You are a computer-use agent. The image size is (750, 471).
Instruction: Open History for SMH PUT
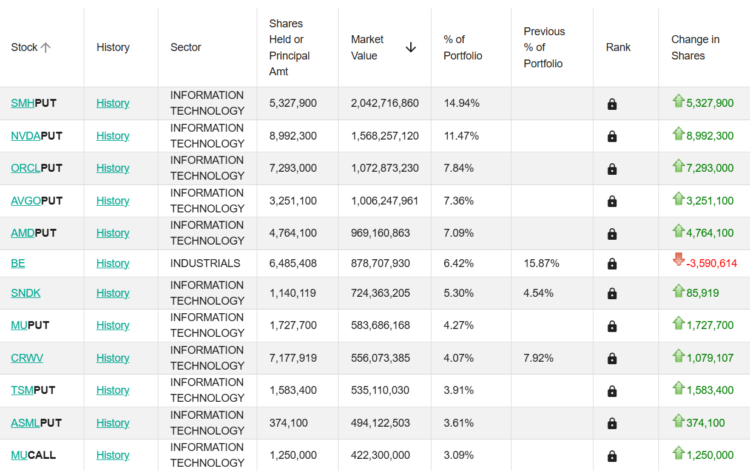point(113,103)
